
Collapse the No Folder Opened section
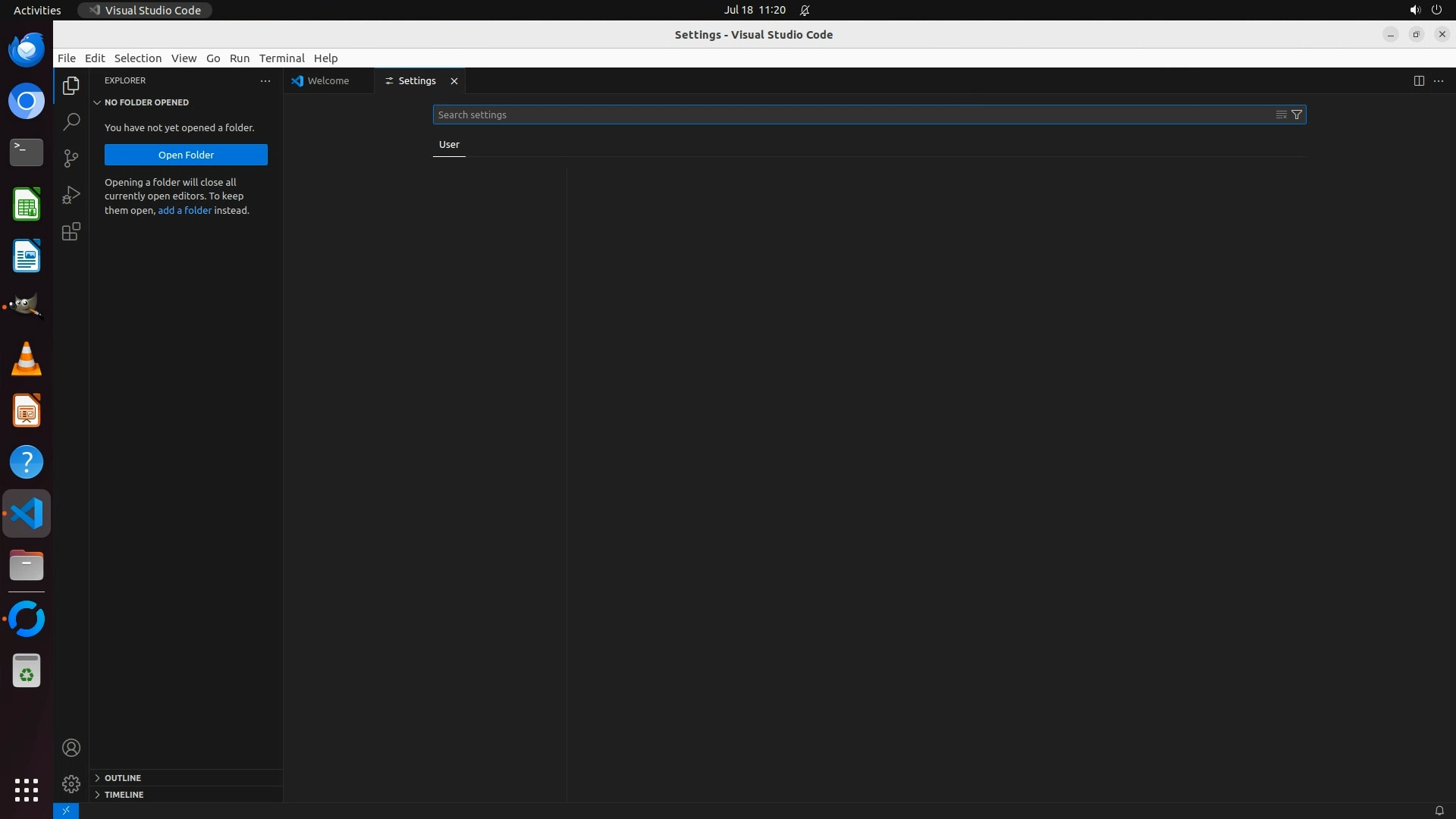(x=146, y=102)
